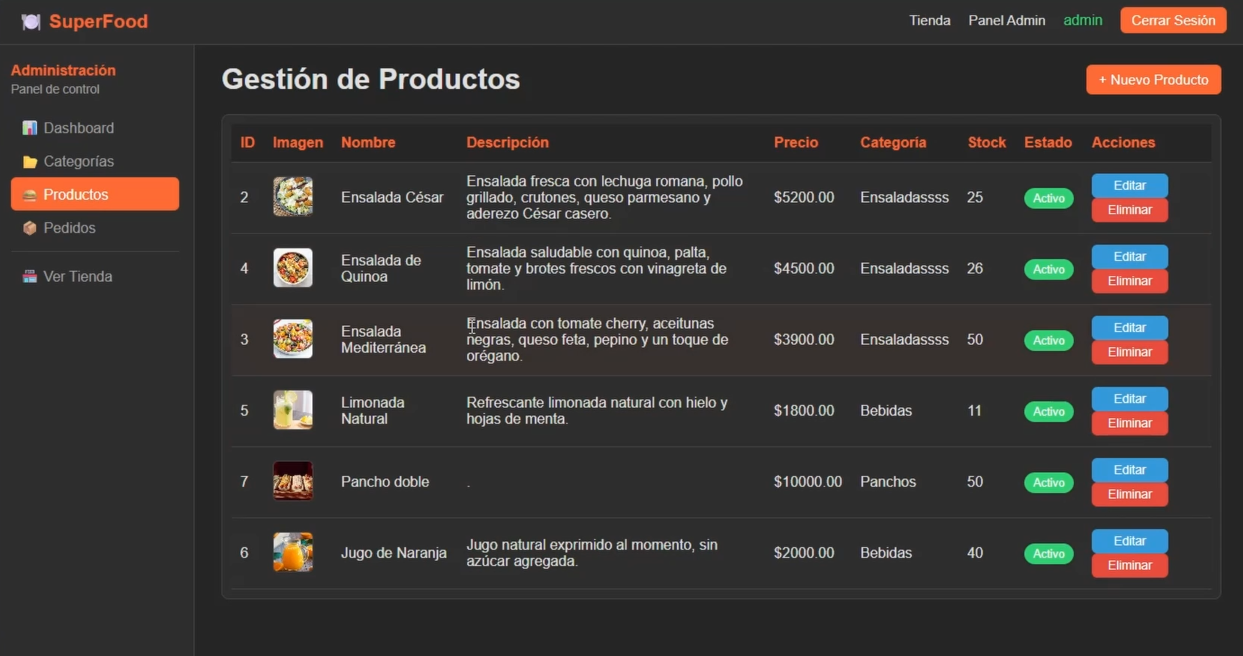Select Panel Admin in the top bar
This screenshot has height=656, width=1243.
(x=1006, y=20)
